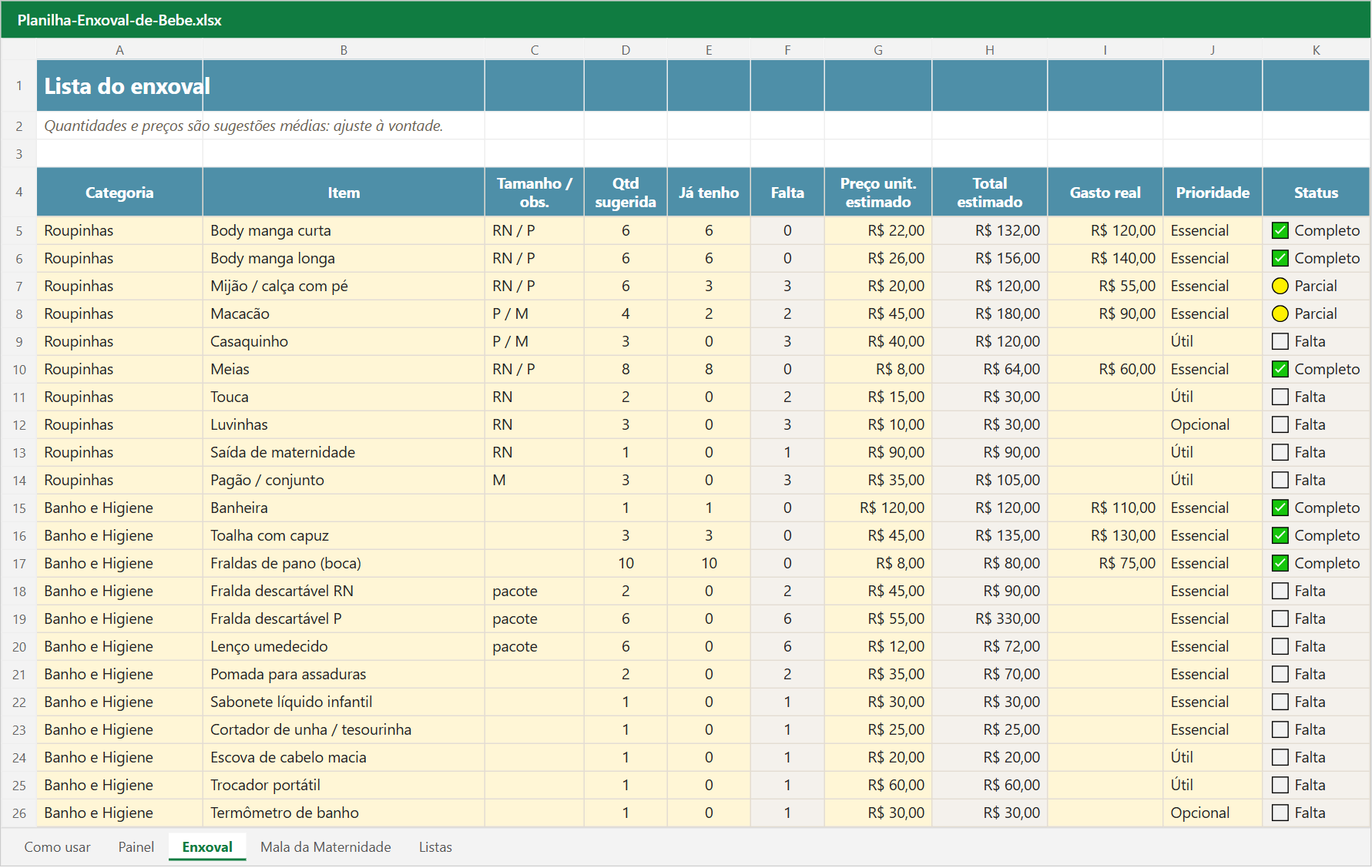Click green check for Body manga curta
The height and width of the screenshot is (868, 1372).
(1280, 230)
